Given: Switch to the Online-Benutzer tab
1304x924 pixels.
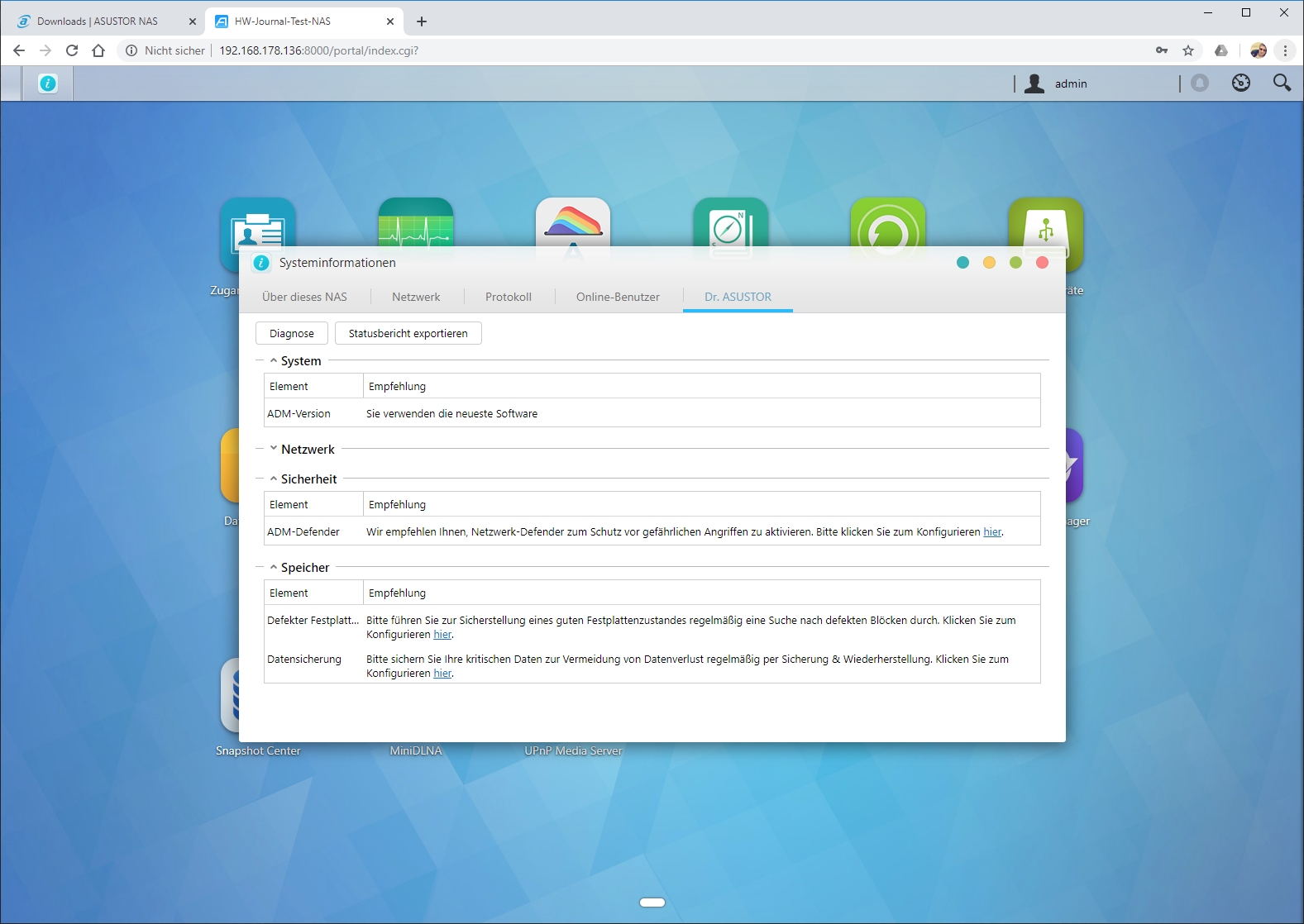Looking at the screenshot, I should click(x=618, y=297).
